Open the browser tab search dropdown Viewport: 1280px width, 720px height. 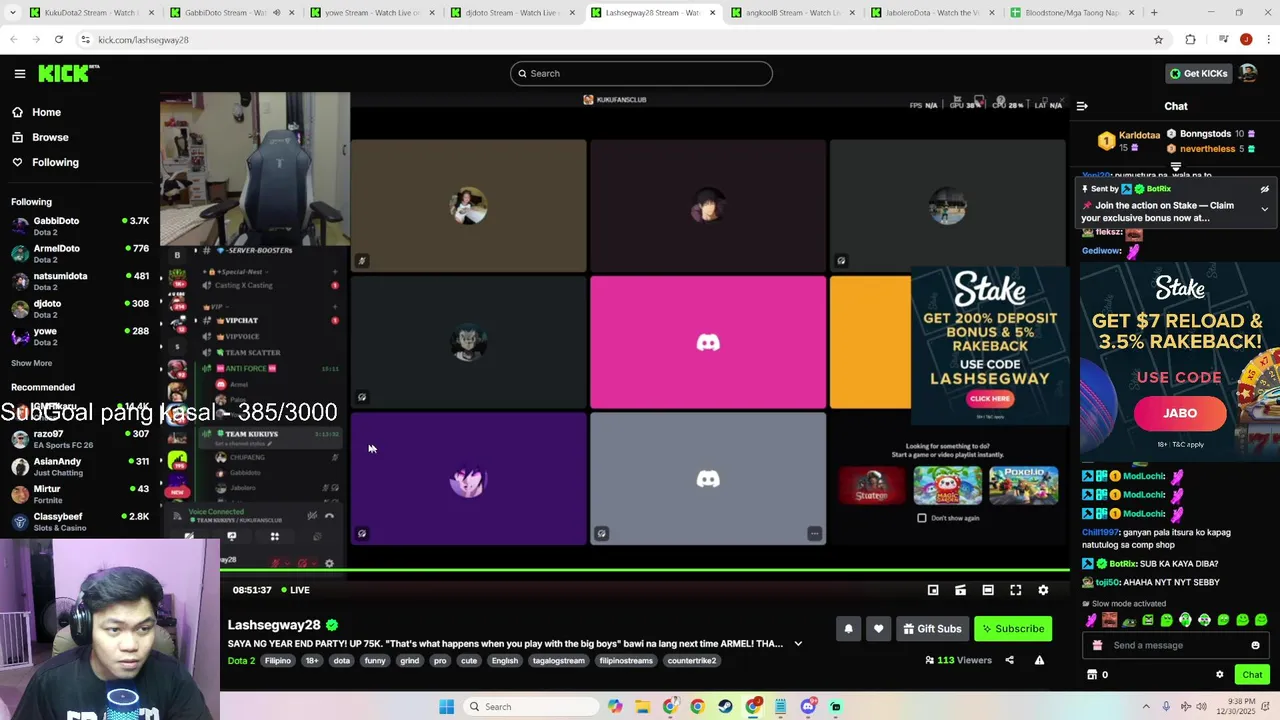(14, 13)
